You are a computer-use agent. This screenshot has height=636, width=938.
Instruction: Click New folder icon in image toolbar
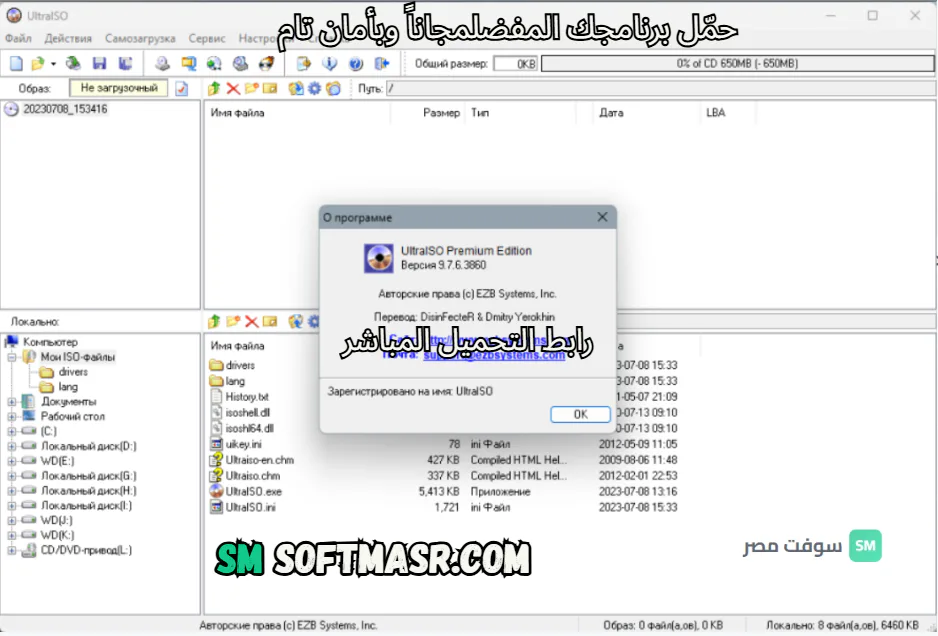pos(252,89)
